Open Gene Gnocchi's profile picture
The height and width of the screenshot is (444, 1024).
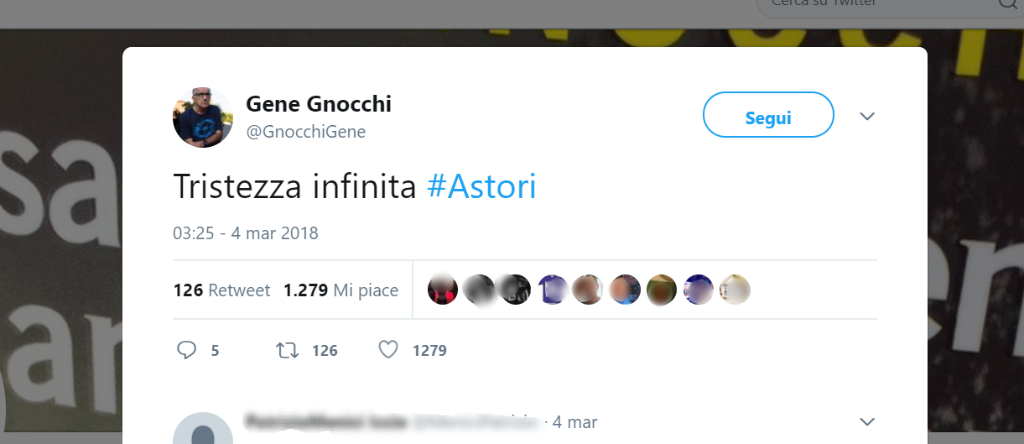pyautogui.click(x=203, y=118)
